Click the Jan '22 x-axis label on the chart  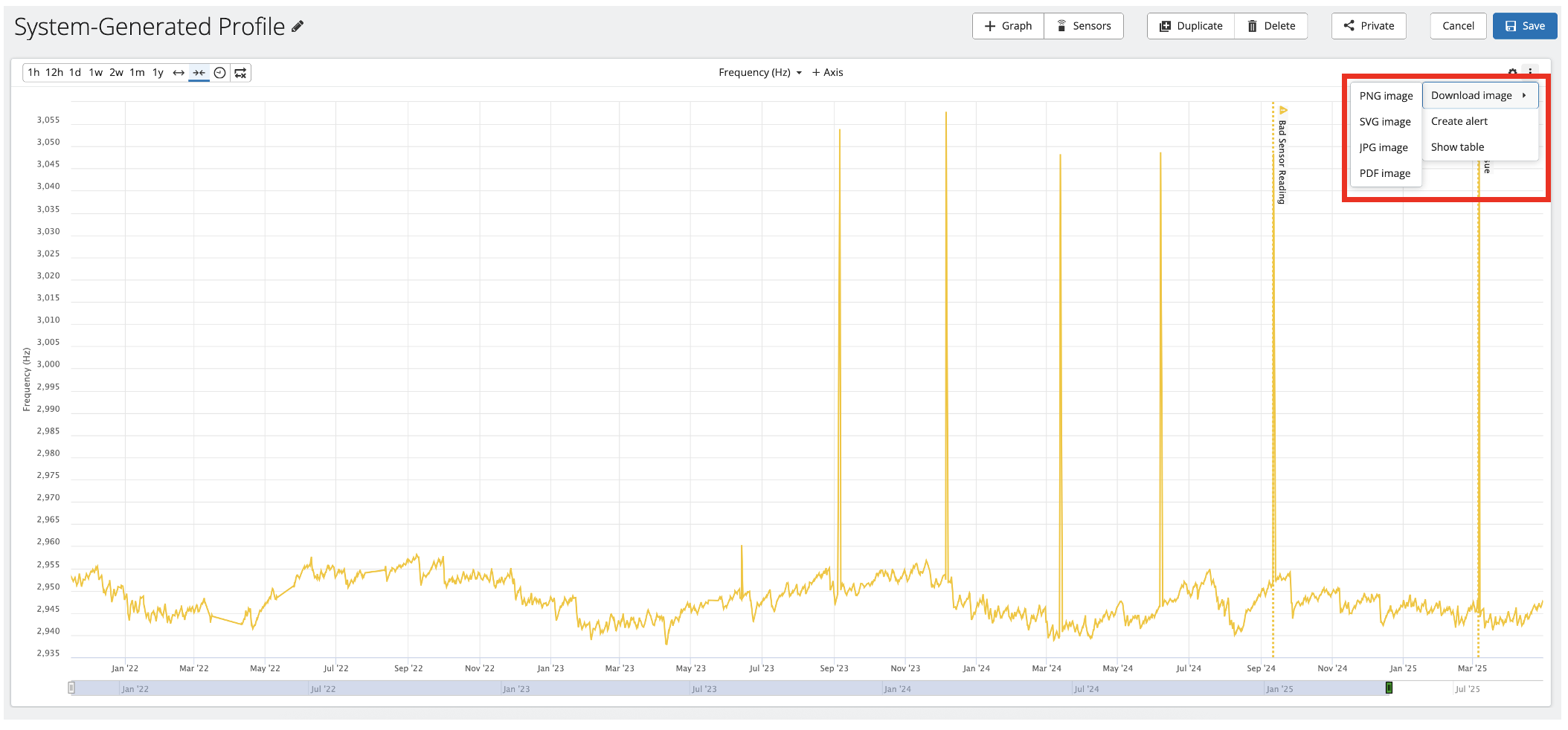click(125, 668)
